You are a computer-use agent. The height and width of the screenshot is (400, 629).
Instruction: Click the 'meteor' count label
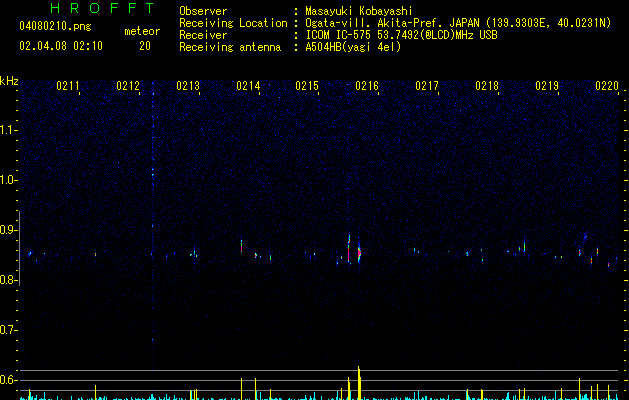pos(142,31)
